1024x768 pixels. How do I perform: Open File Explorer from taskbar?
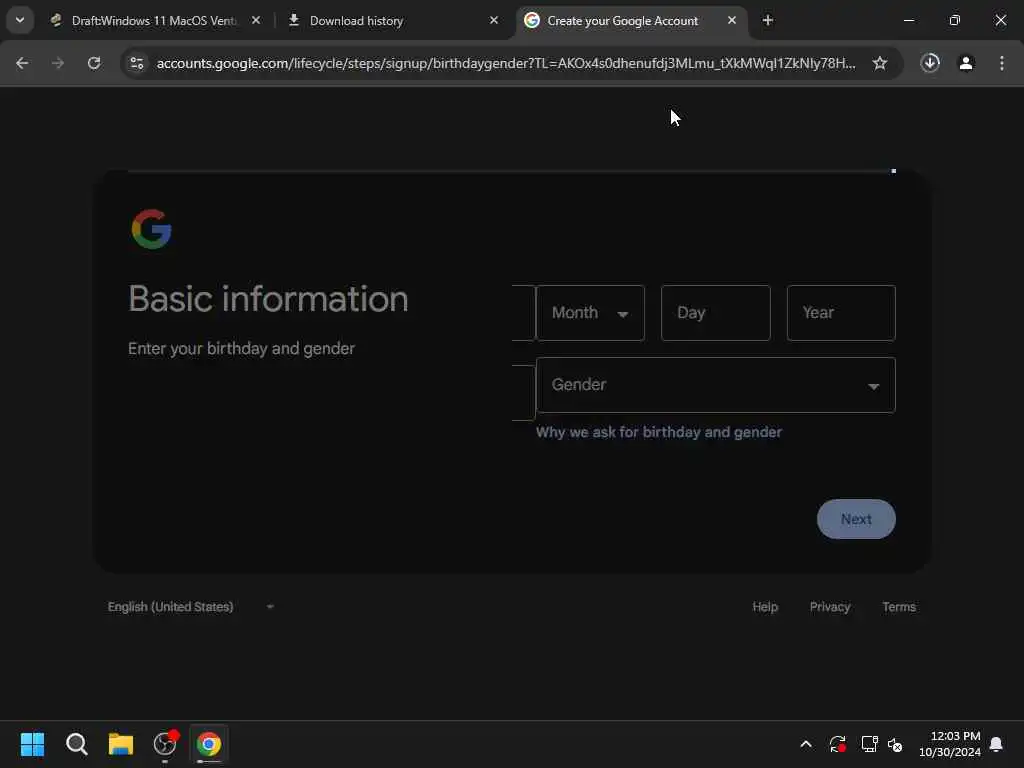coord(121,744)
